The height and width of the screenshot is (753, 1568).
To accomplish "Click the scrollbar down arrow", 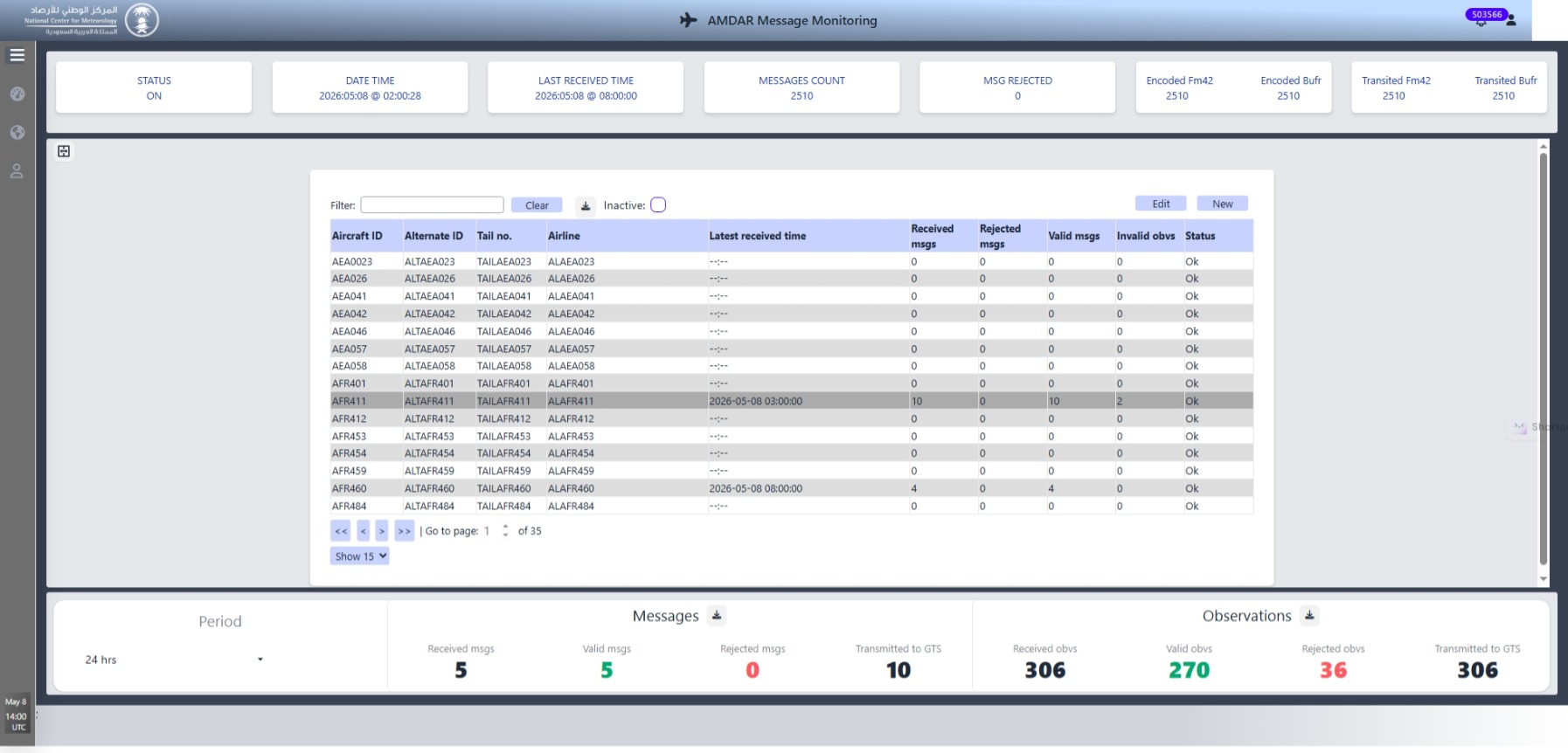I will pos(1544,579).
